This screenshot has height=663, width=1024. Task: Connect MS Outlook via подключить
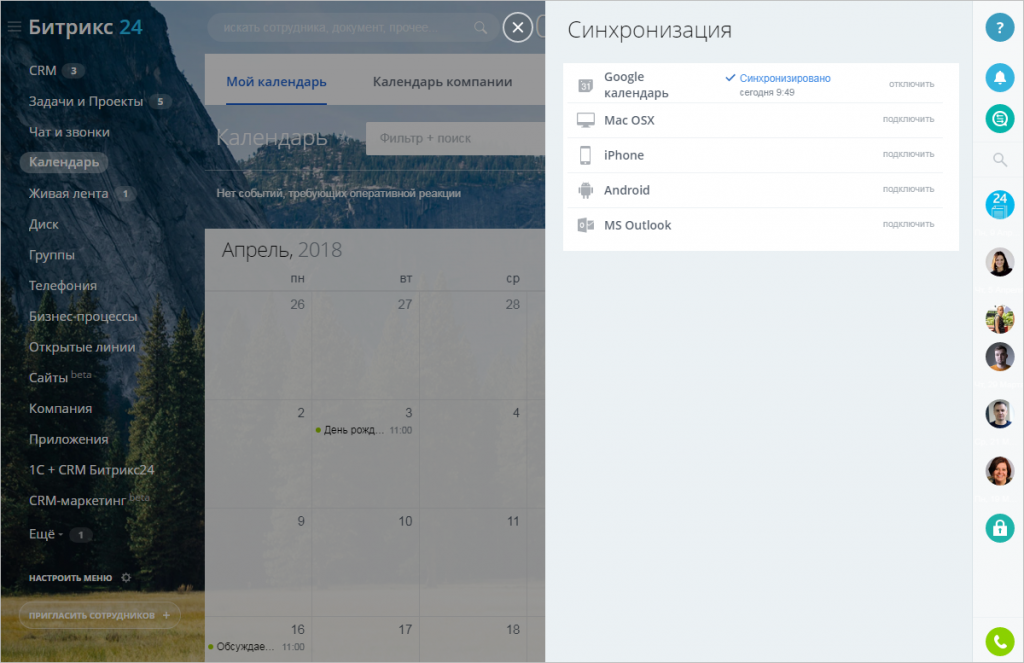(x=908, y=225)
